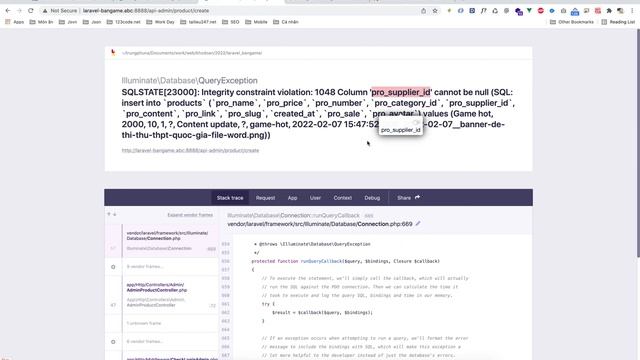
Task: Click the highlighted 'pro_supplier_id' in error message
Action: 401,92
